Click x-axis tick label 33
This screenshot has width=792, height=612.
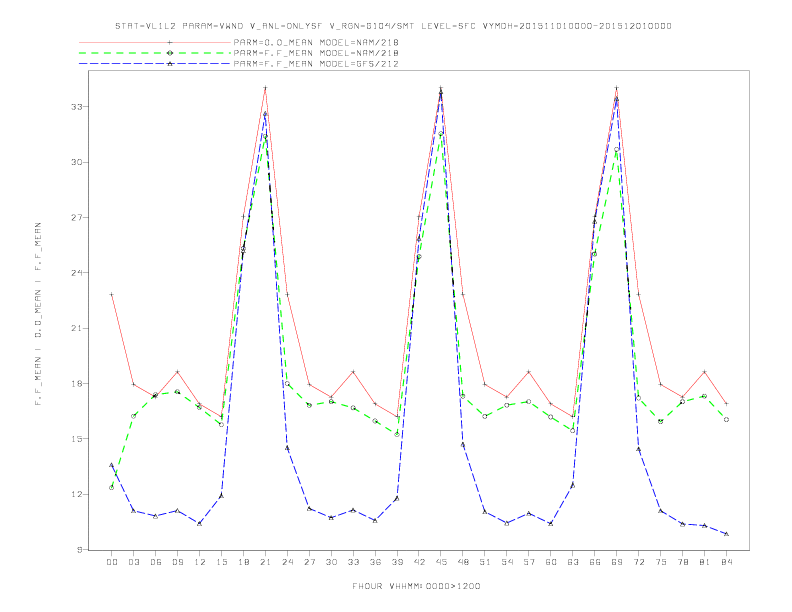pos(353,562)
